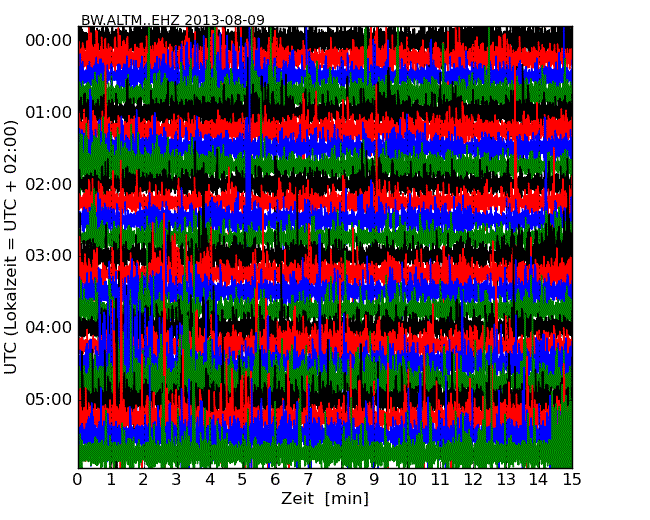Select the 04:00 UTC axis label
Viewport: 650px width, 520px height.
pos(49,327)
